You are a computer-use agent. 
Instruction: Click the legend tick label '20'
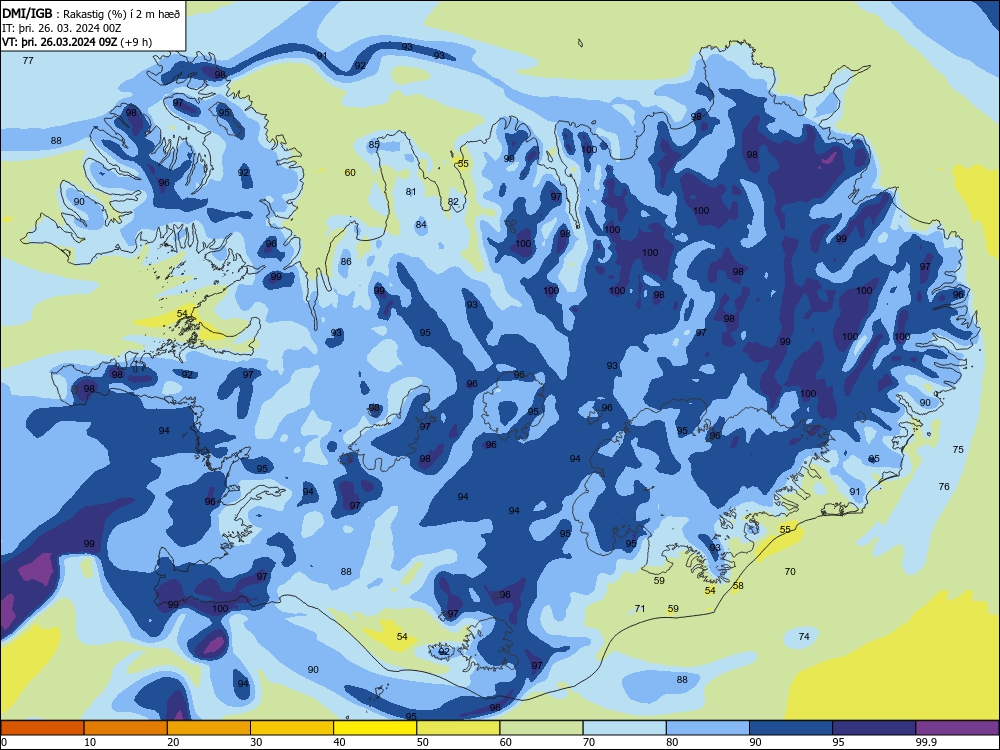click(173, 742)
